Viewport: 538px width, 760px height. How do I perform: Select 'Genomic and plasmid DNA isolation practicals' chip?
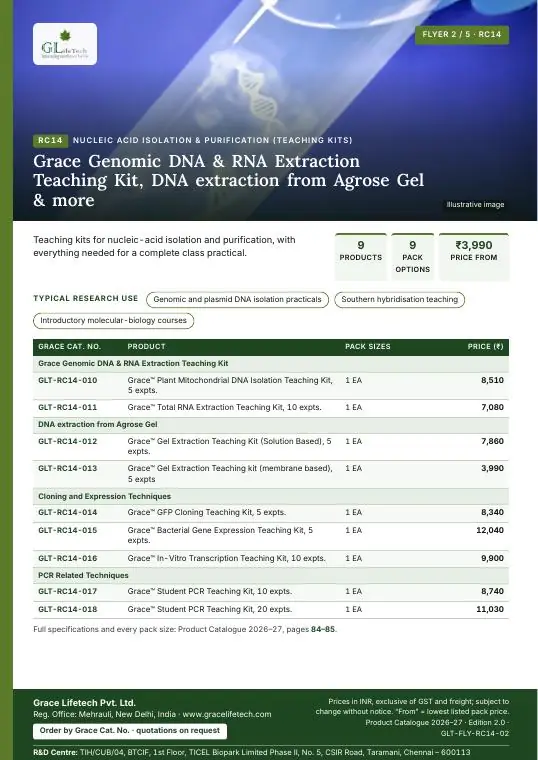pyautogui.click(x=237, y=300)
